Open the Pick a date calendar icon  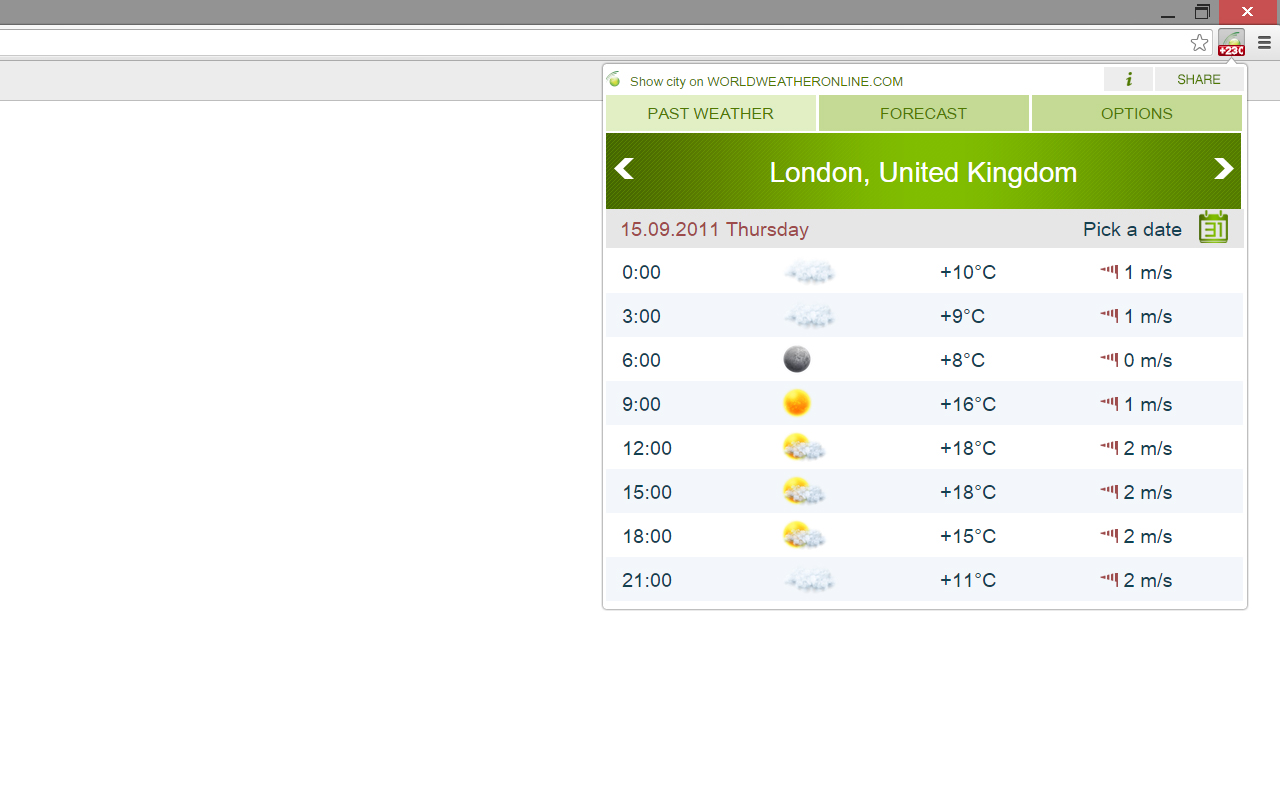click(x=1213, y=228)
